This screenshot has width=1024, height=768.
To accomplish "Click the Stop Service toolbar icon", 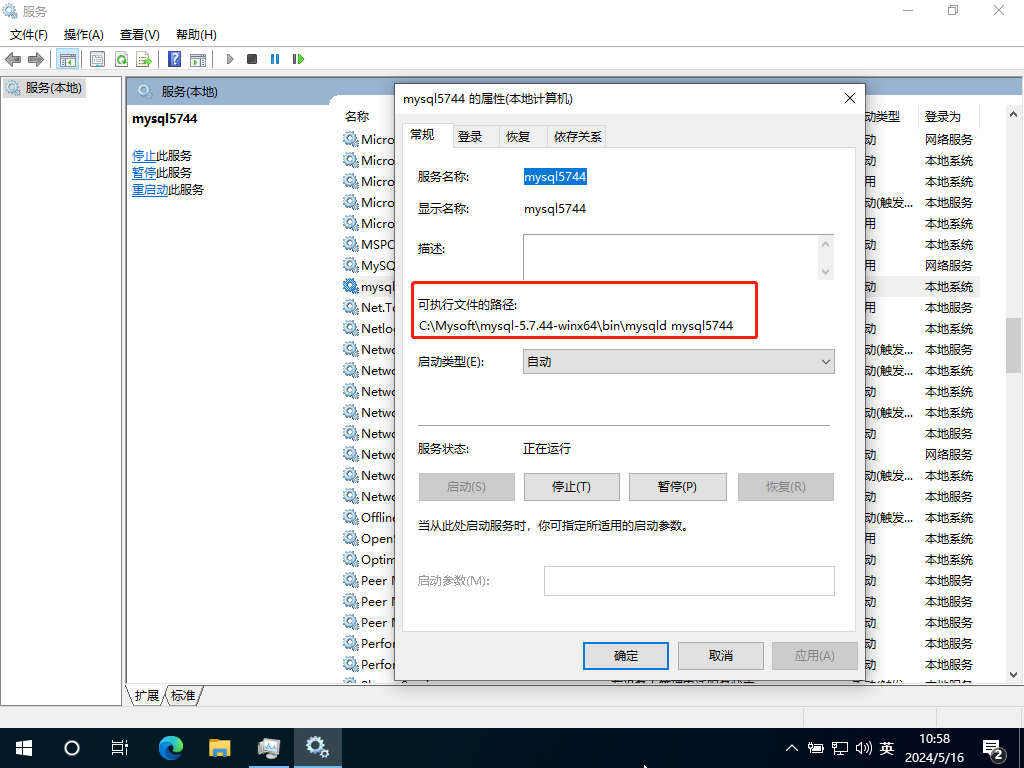I will (252, 59).
